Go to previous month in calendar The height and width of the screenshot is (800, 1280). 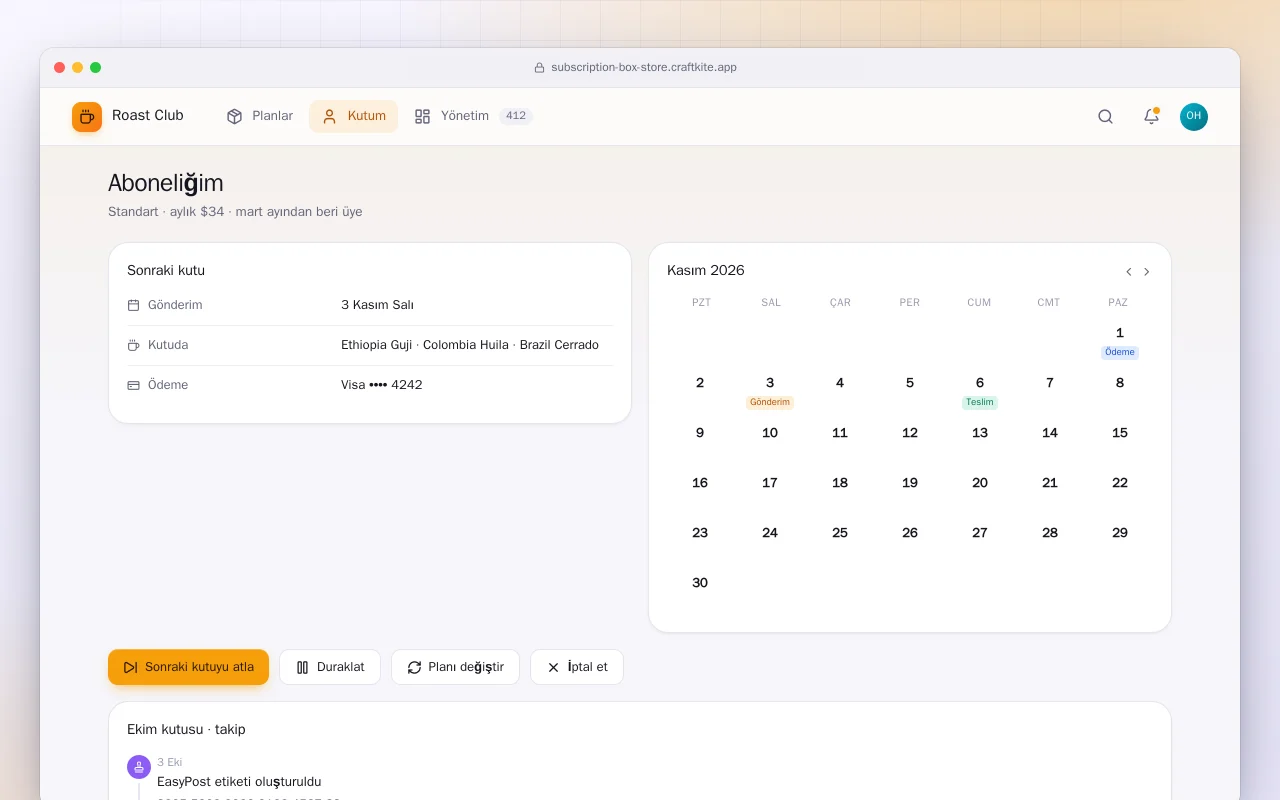point(1129,272)
